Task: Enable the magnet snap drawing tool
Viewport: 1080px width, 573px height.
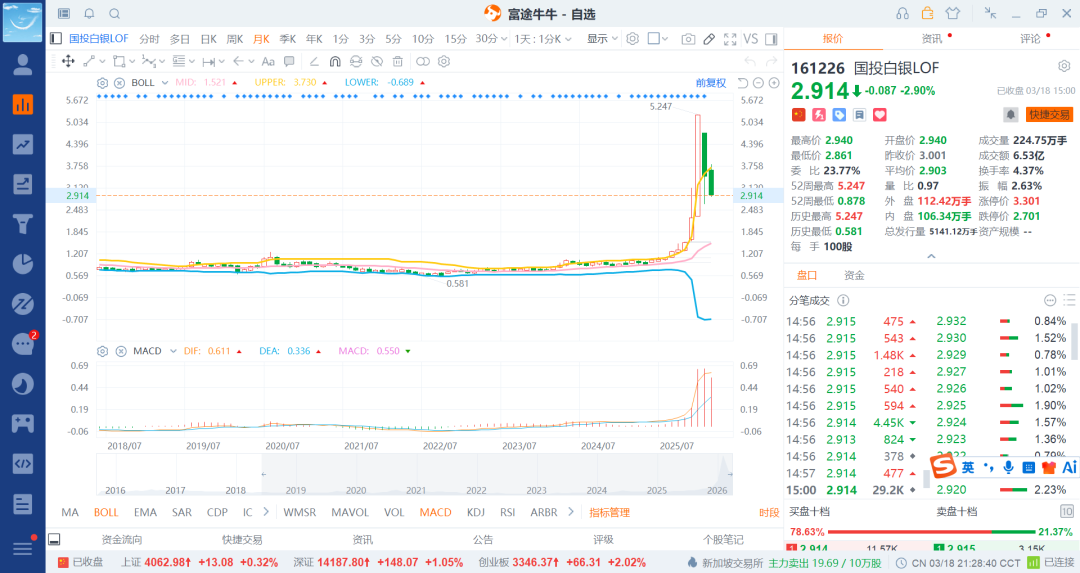Action: coord(335,61)
